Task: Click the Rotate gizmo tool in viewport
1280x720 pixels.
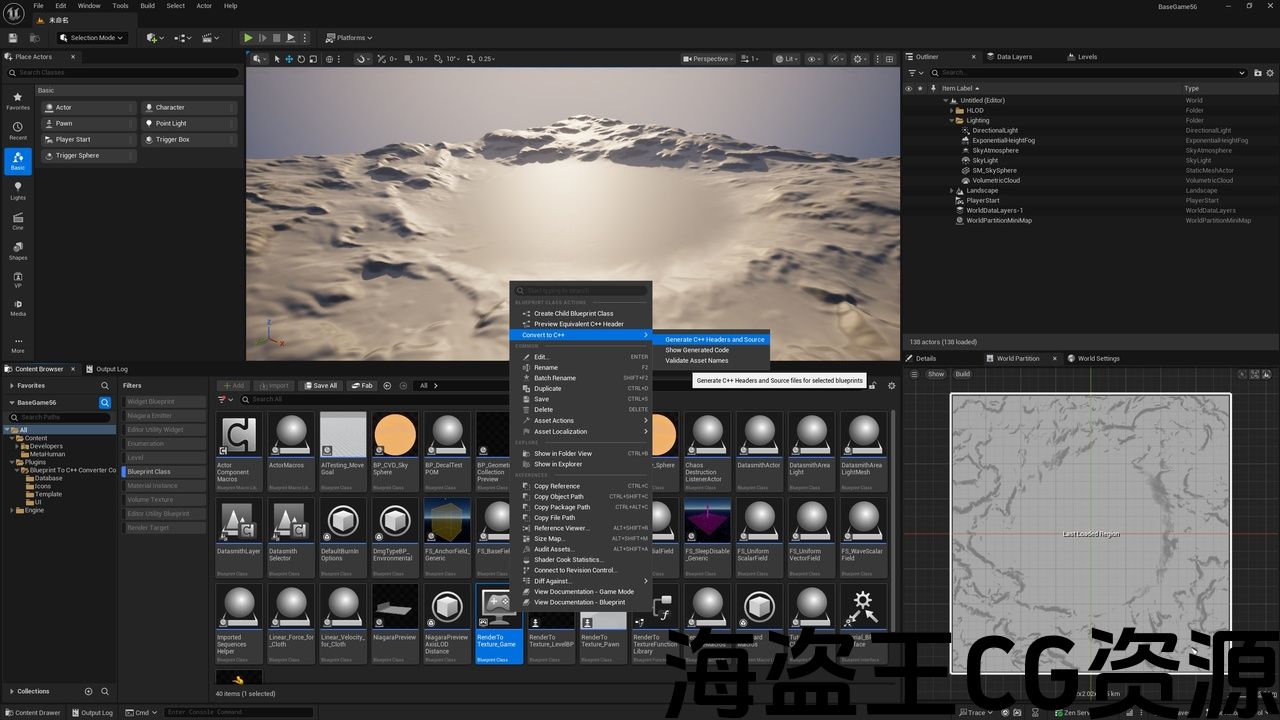Action: click(x=303, y=59)
